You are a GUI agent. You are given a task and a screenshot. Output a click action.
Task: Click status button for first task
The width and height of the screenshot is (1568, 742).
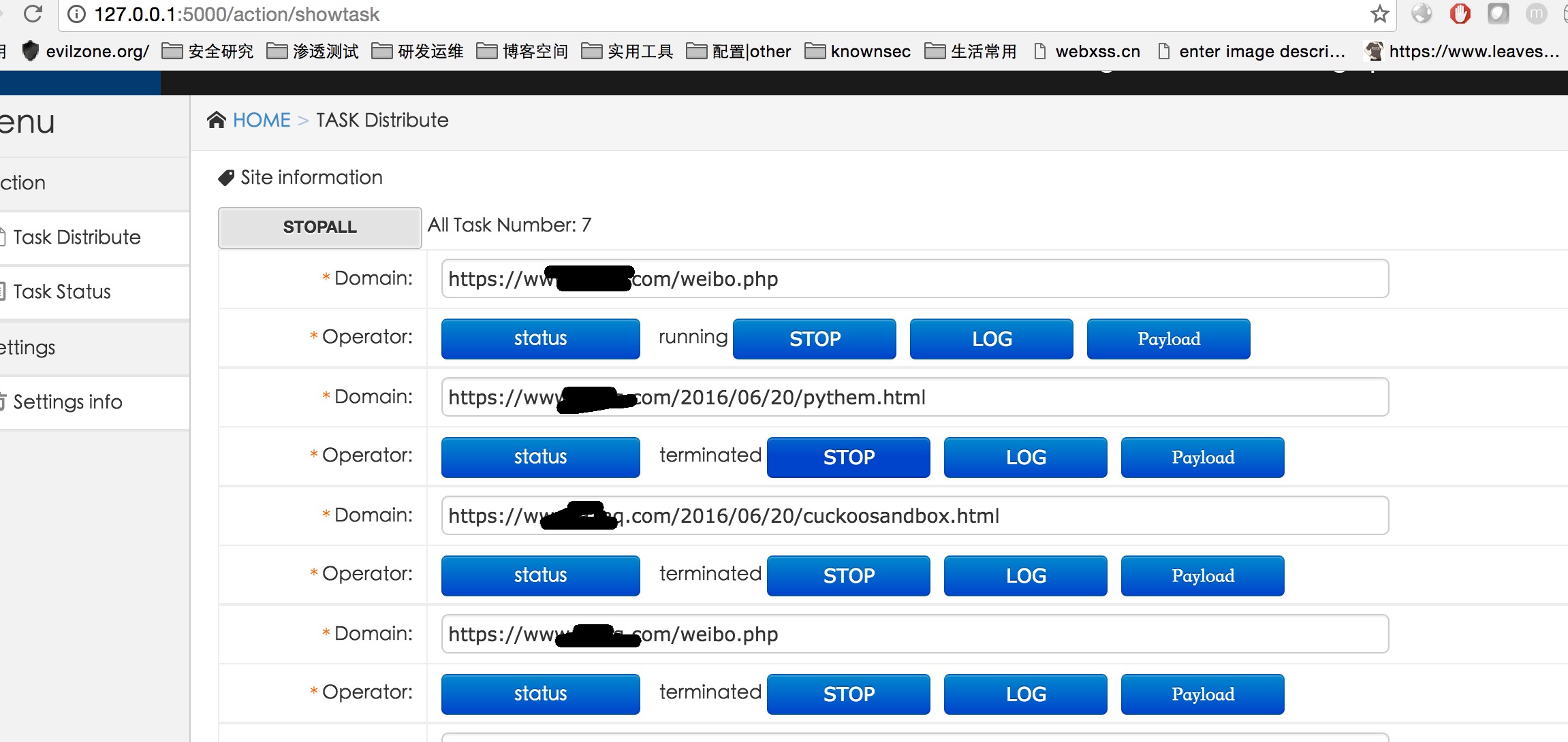(x=540, y=339)
